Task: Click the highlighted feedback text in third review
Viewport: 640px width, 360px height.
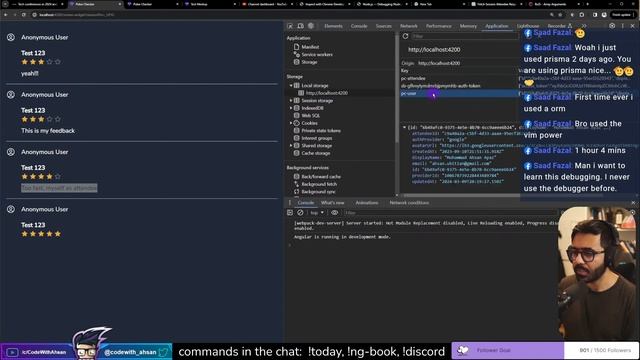Action: pyautogui.click(x=59, y=188)
